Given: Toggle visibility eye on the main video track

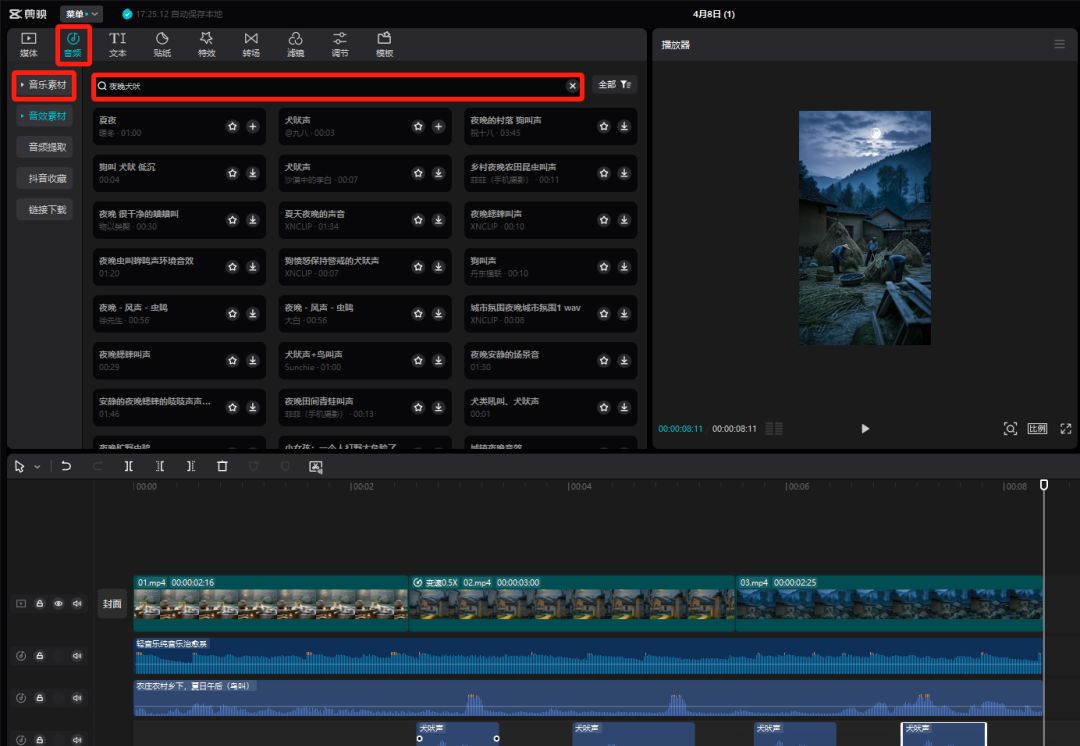Looking at the screenshot, I should 58,604.
